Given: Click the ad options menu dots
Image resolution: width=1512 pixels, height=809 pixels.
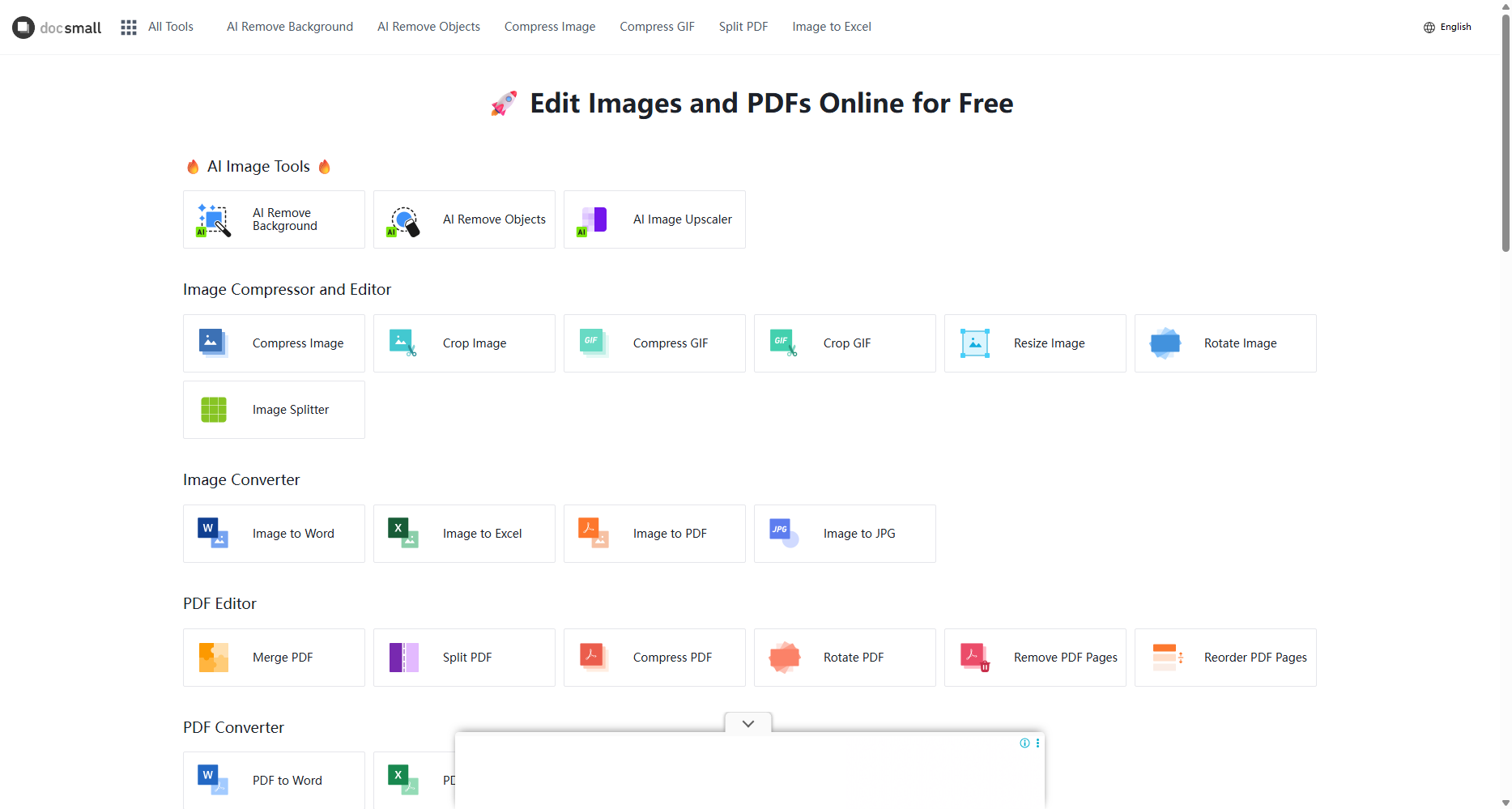Looking at the screenshot, I should tap(1037, 743).
